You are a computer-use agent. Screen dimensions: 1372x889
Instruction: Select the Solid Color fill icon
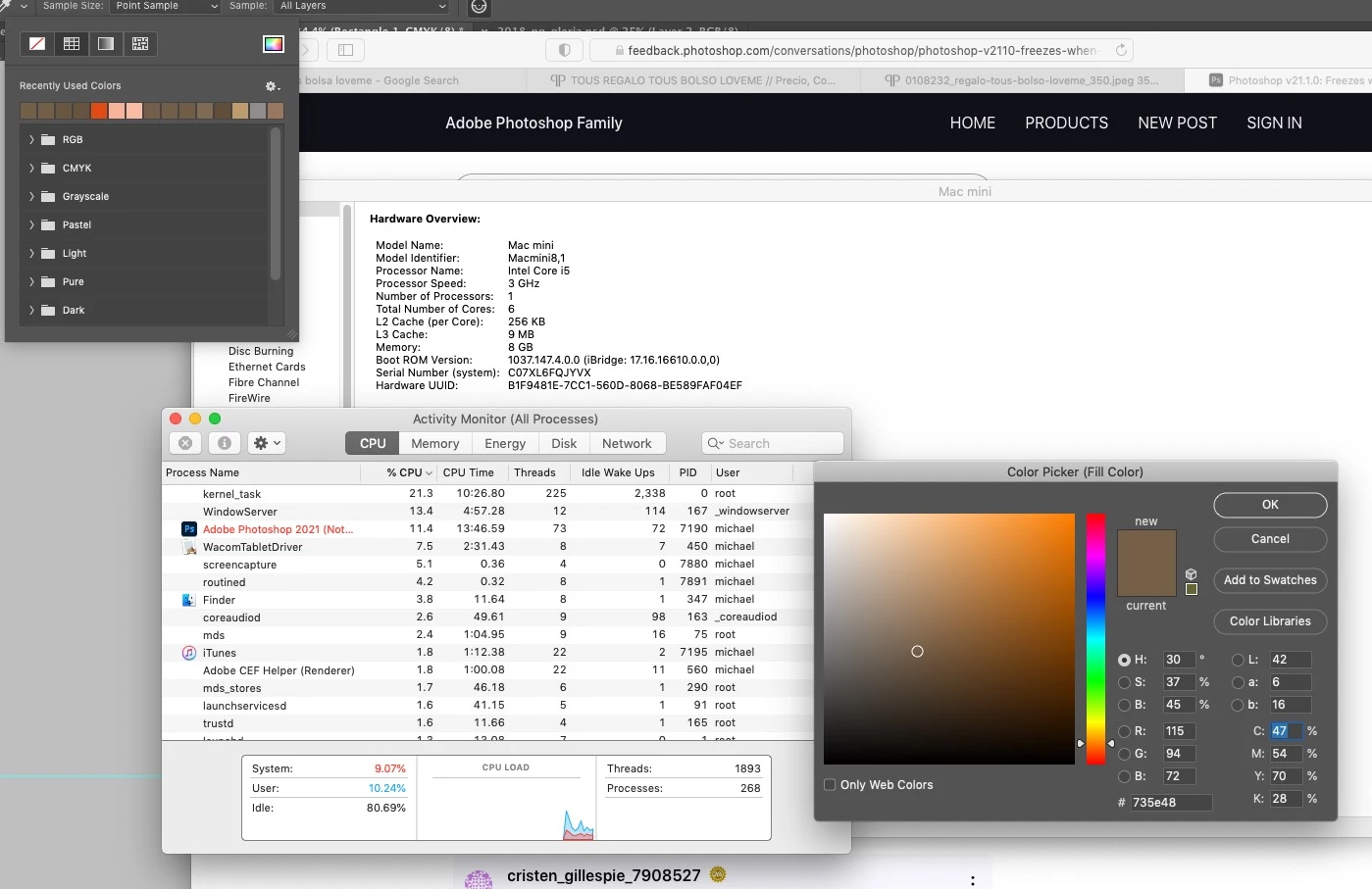72,43
